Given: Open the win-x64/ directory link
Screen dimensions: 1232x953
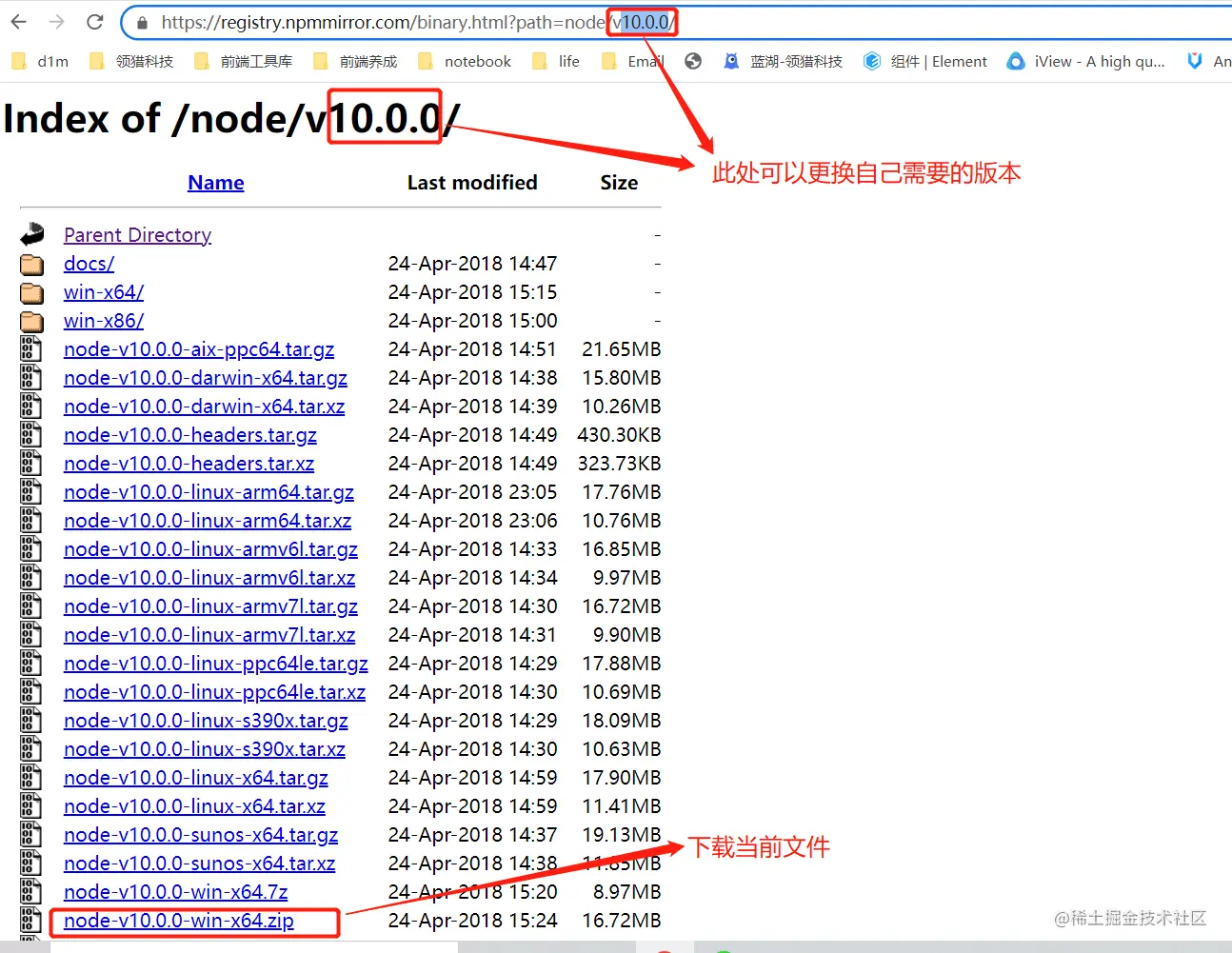Looking at the screenshot, I should pyautogui.click(x=103, y=292).
